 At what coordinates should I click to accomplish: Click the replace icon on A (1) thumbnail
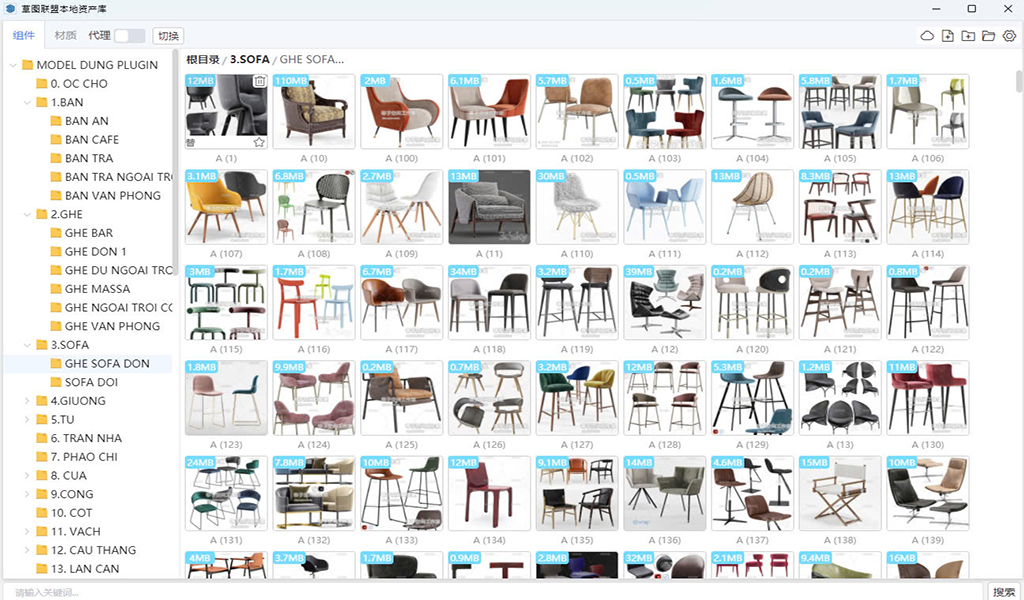point(191,142)
